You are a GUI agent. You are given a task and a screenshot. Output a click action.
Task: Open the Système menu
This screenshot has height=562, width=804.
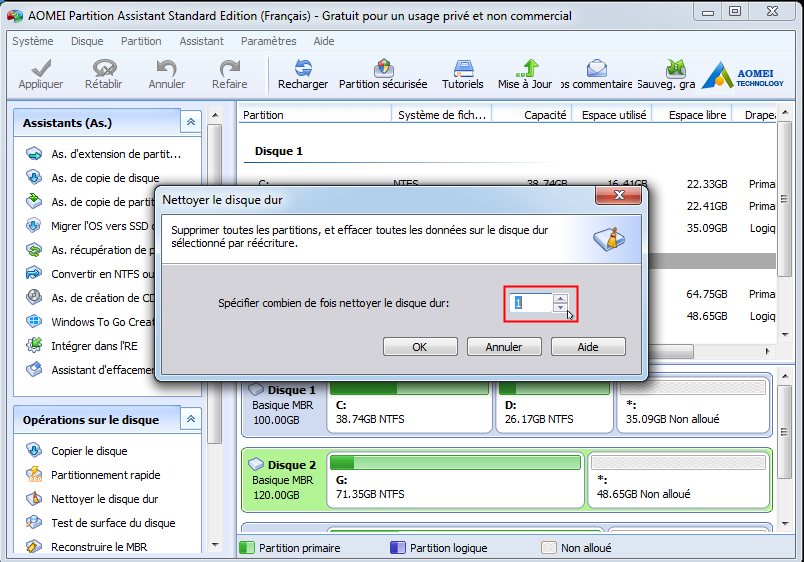(33, 41)
